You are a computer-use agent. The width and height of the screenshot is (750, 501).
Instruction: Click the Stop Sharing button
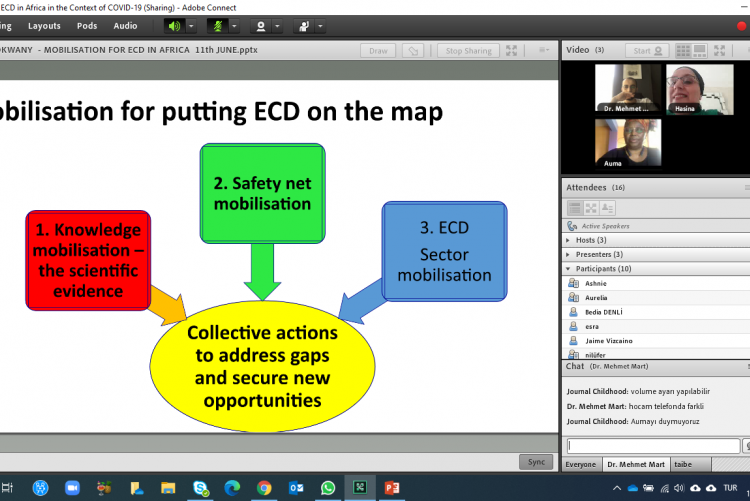point(468,51)
